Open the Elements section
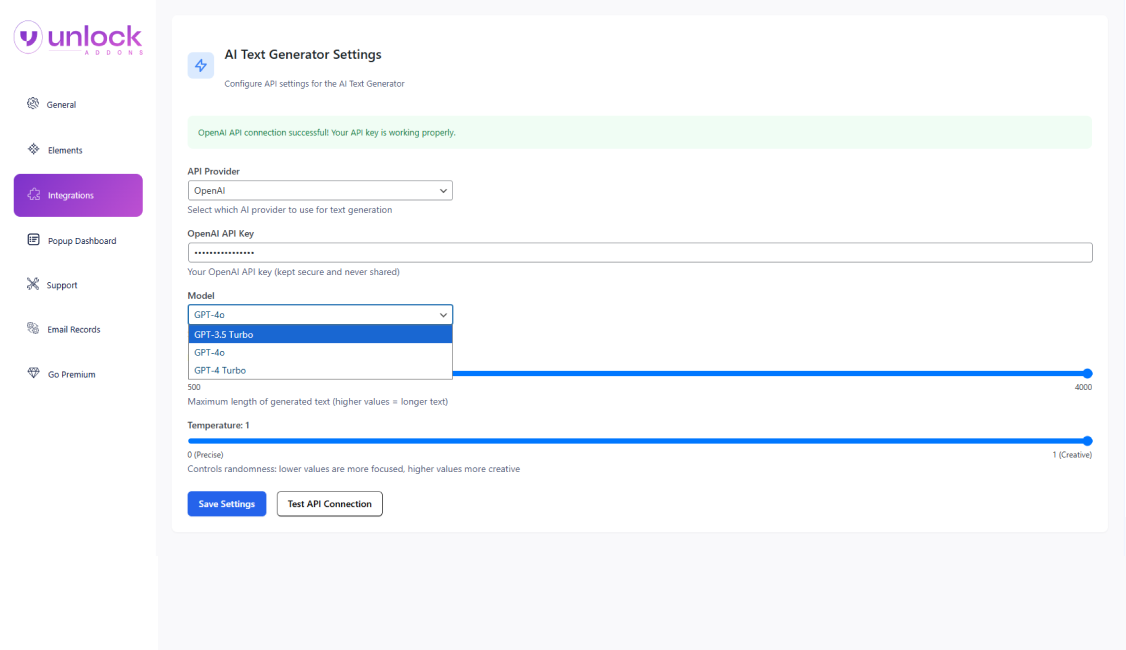 click(x=64, y=149)
